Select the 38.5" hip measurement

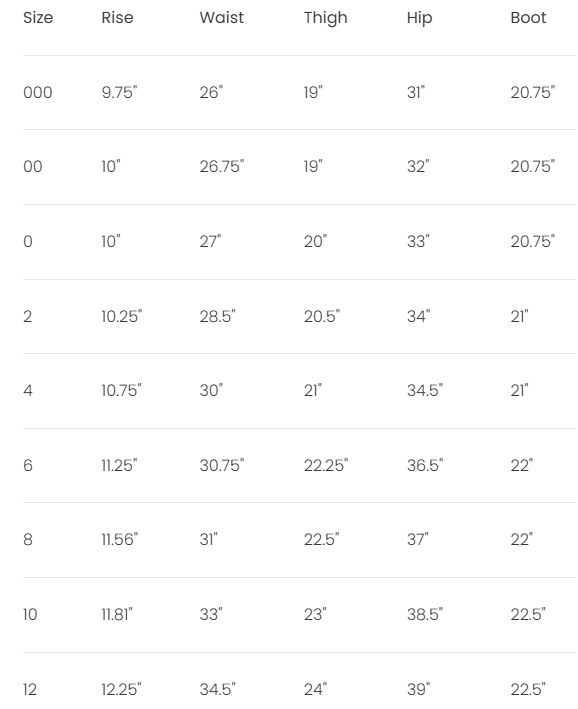[425, 614]
